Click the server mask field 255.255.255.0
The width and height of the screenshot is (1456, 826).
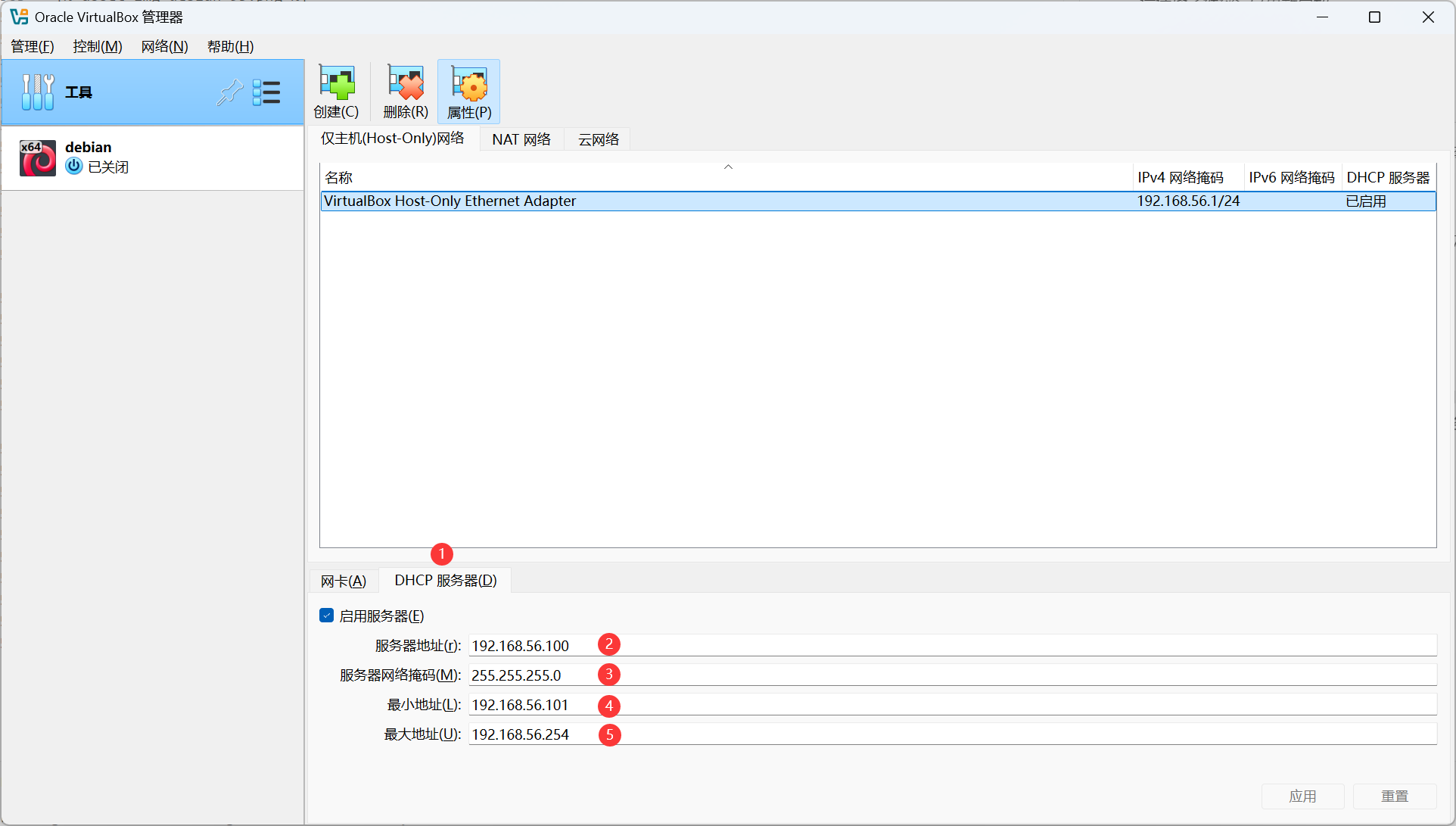[952, 675]
